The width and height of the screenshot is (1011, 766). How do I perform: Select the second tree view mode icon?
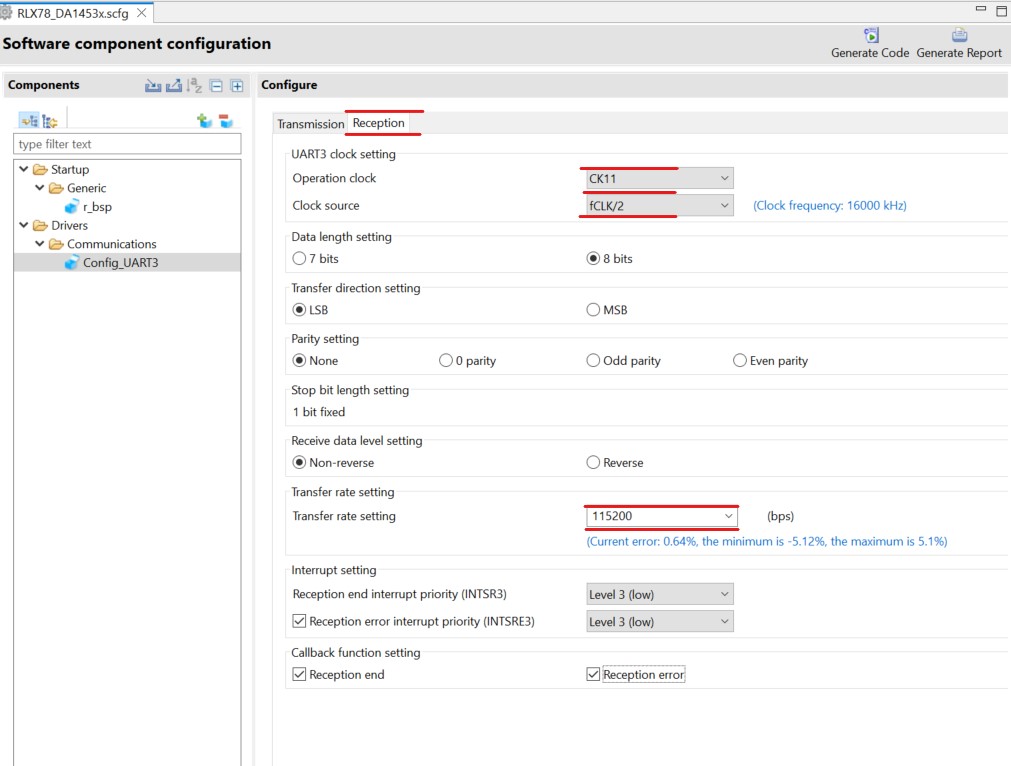point(50,121)
